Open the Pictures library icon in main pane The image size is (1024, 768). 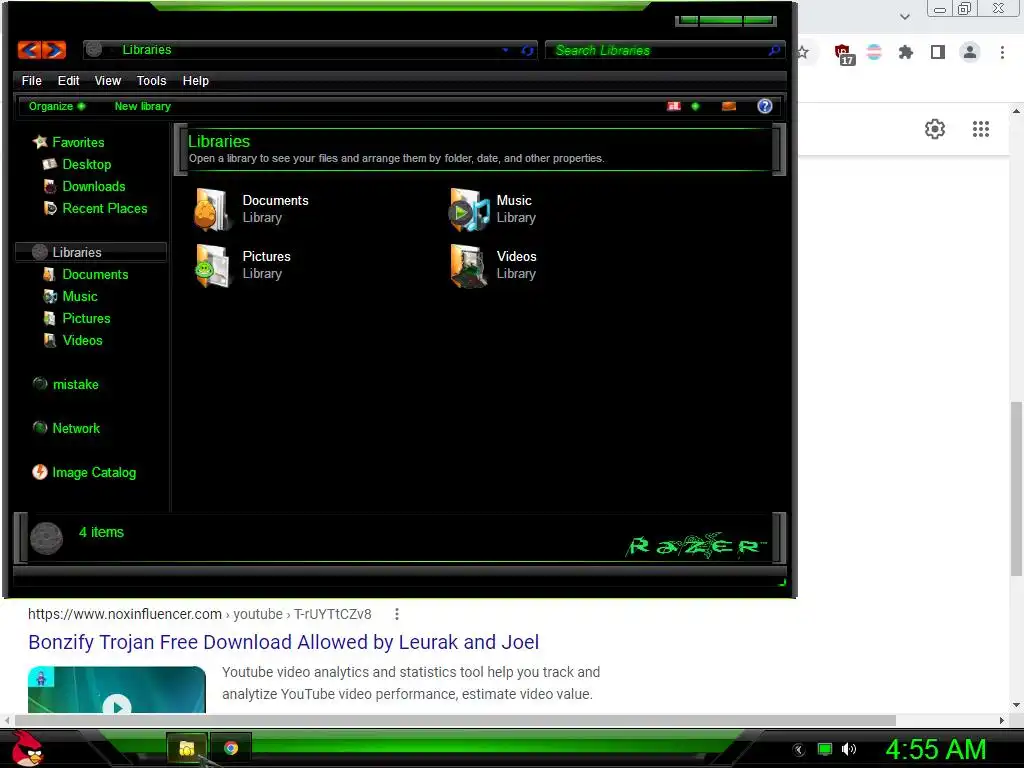point(212,266)
